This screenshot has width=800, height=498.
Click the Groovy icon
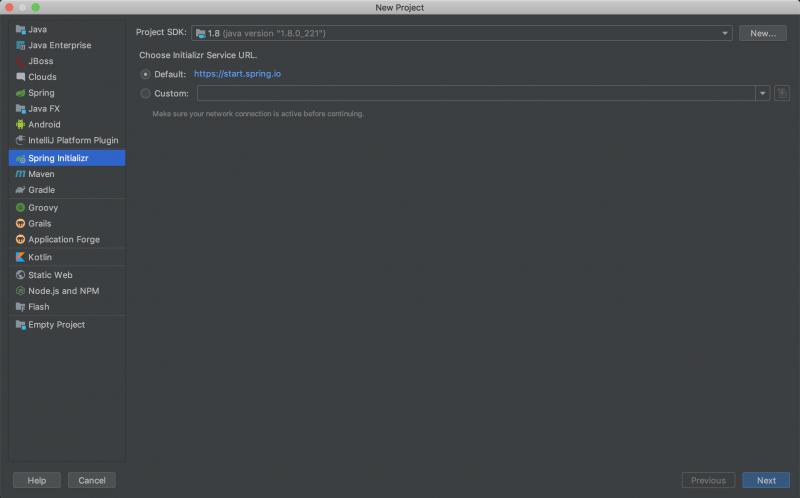coord(20,208)
